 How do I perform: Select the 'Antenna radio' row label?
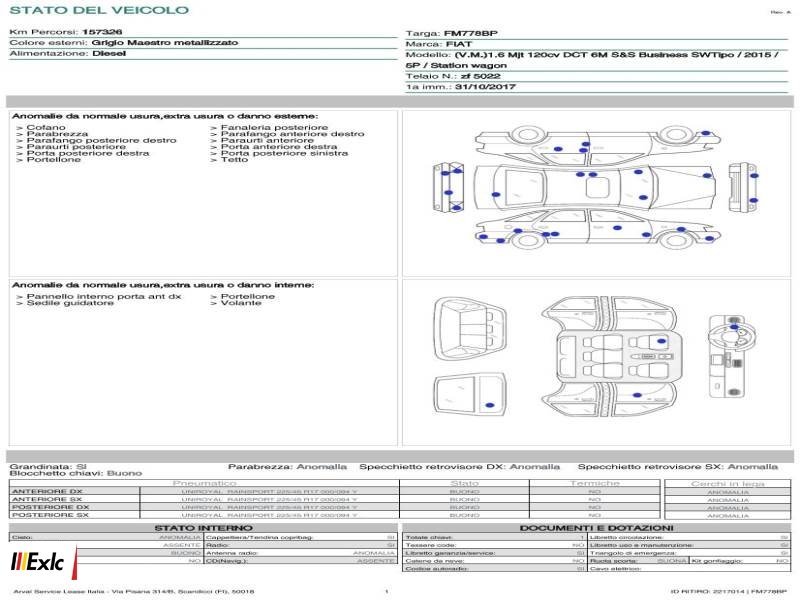232,553
